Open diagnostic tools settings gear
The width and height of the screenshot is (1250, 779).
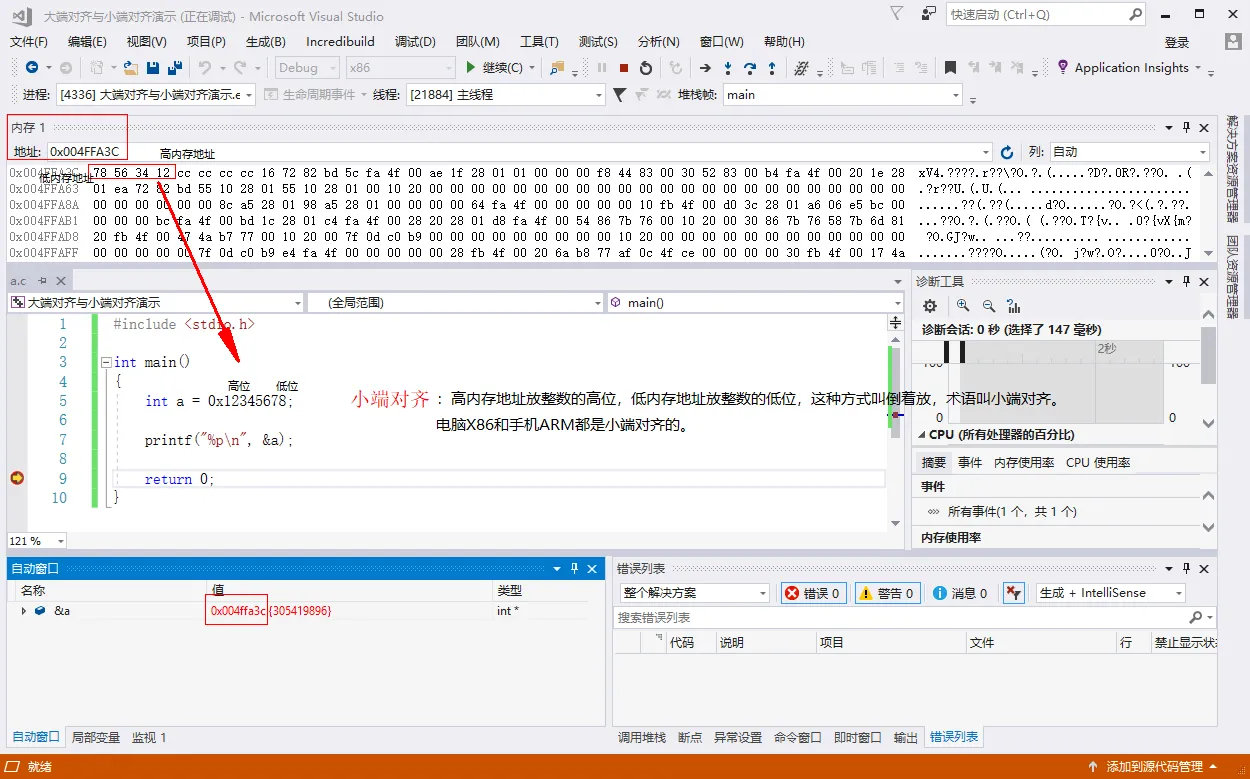[930, 306]
